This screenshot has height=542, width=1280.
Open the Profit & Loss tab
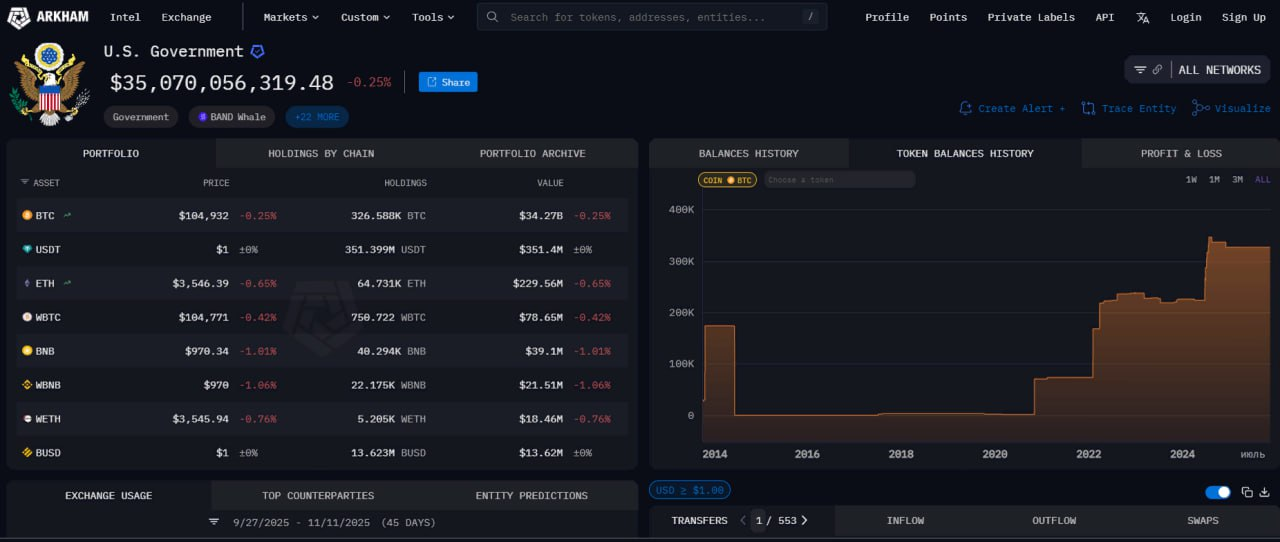pos(1180,153)
